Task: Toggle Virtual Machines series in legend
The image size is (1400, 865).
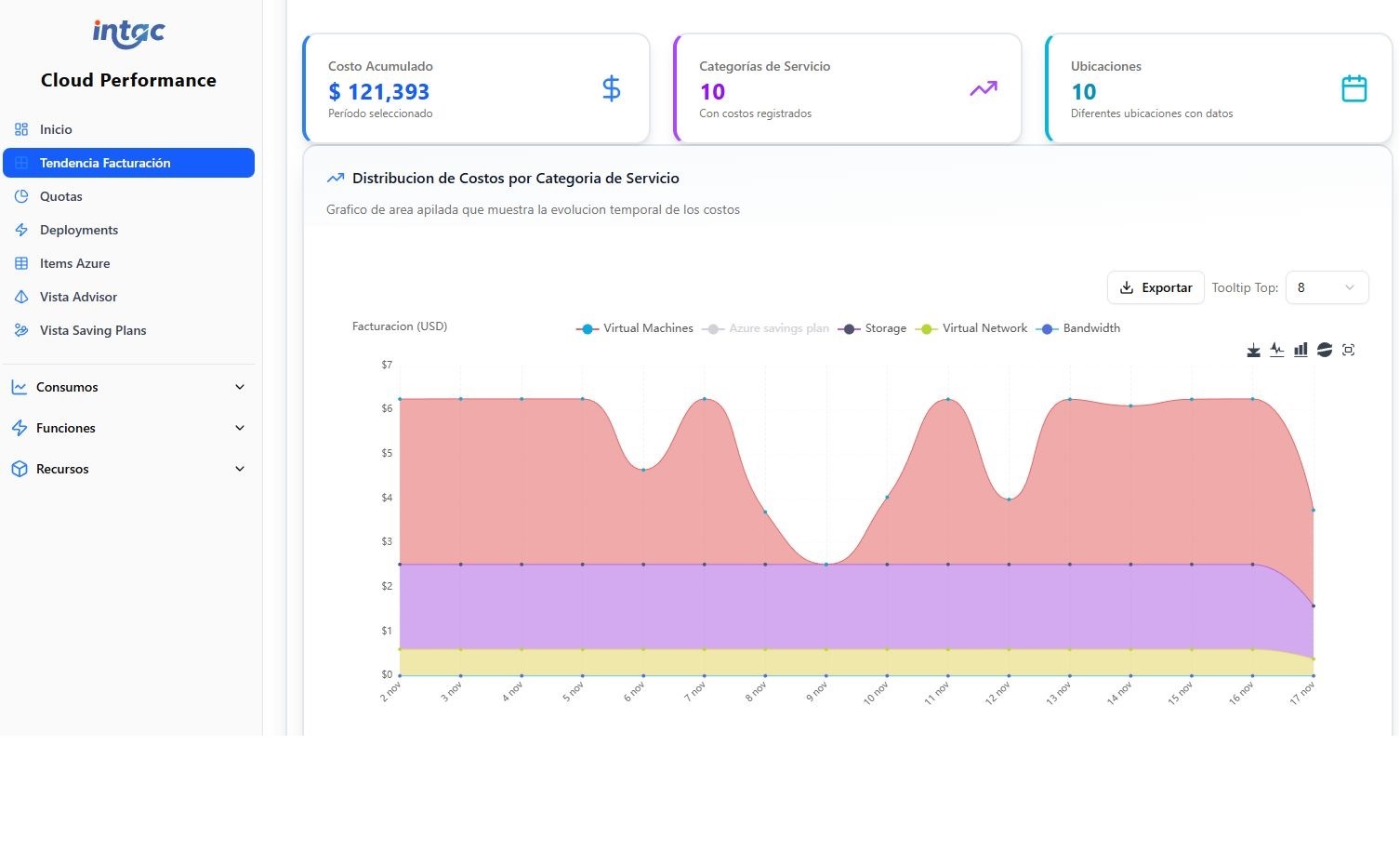Action: tap(635, 328)
